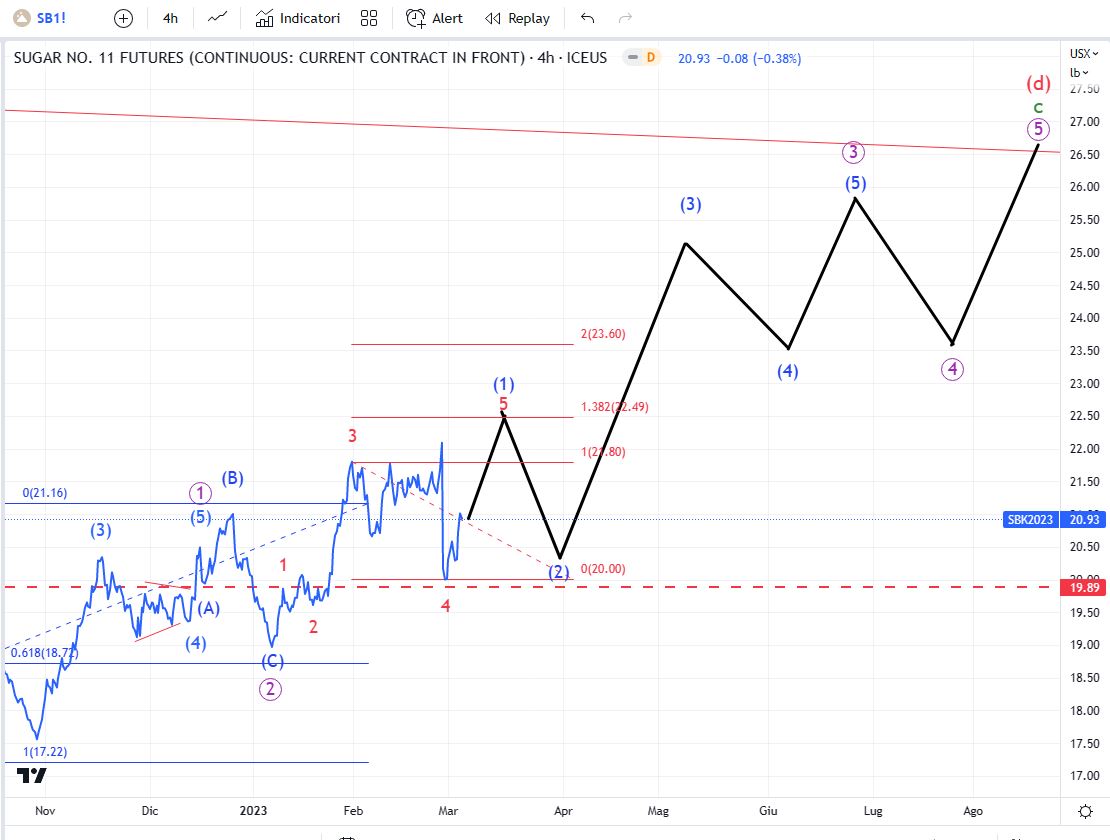Select the red 4 wave label
This screenshot has width=1110, height=840.
(445, 606)
